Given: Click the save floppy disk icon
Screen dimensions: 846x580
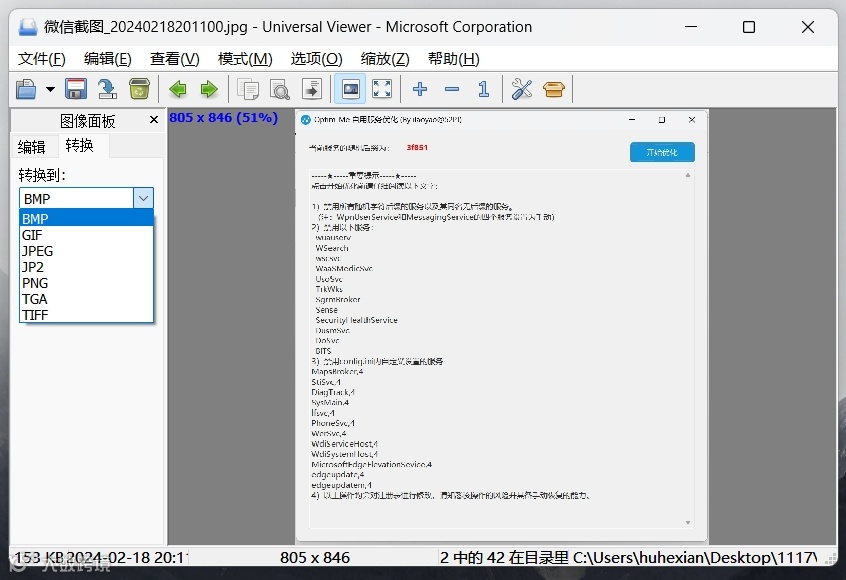Looking at the screenshot, I should (76, 89).
